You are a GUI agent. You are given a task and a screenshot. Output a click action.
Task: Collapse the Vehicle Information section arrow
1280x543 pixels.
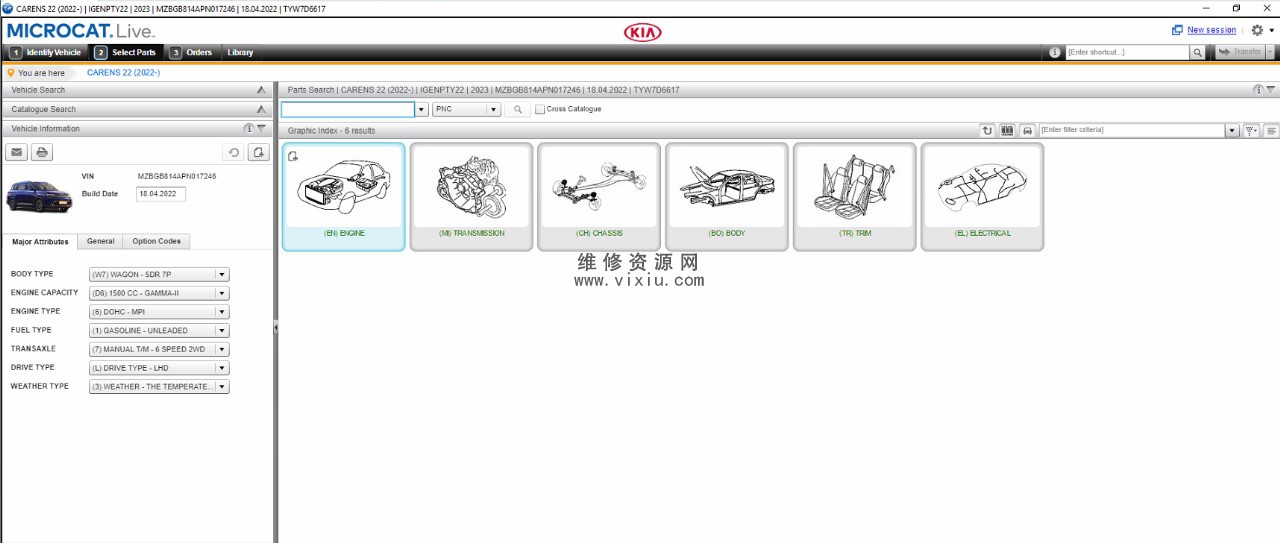coord(262,129)
